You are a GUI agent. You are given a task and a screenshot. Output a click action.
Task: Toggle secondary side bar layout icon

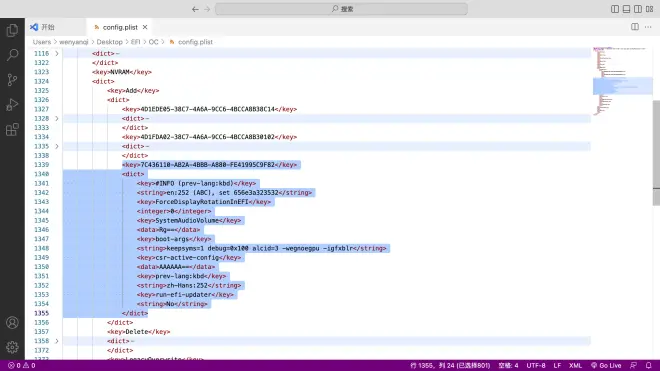point(638,9)
